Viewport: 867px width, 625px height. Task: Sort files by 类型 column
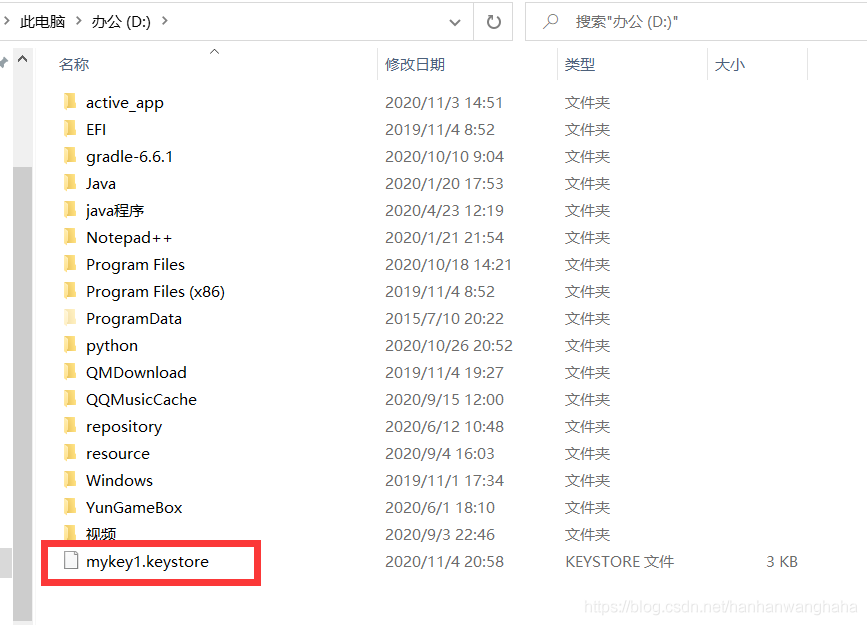(579, 65)
